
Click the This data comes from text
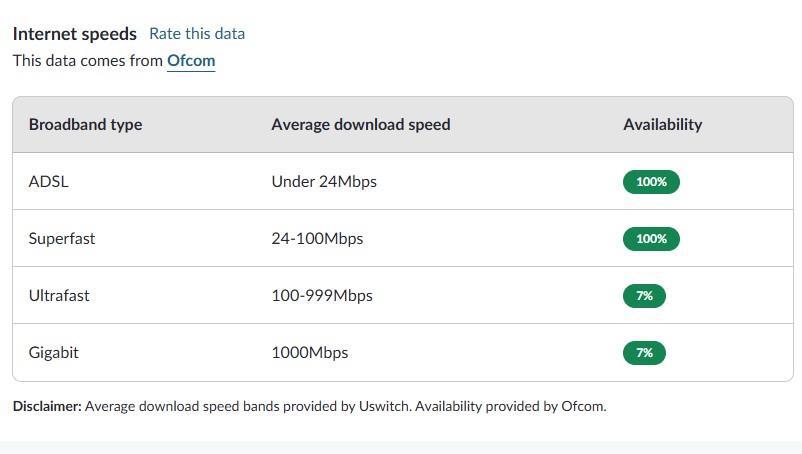(88, 61)
